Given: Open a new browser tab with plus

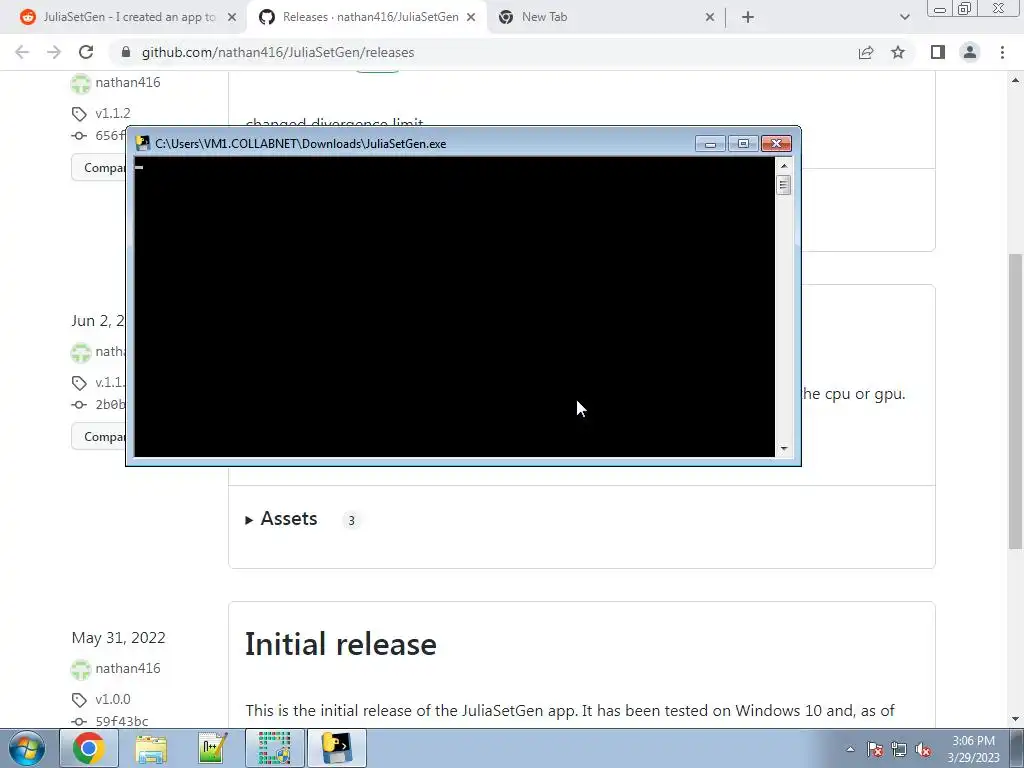Looking at the screenshot, I should click(748, 17).
